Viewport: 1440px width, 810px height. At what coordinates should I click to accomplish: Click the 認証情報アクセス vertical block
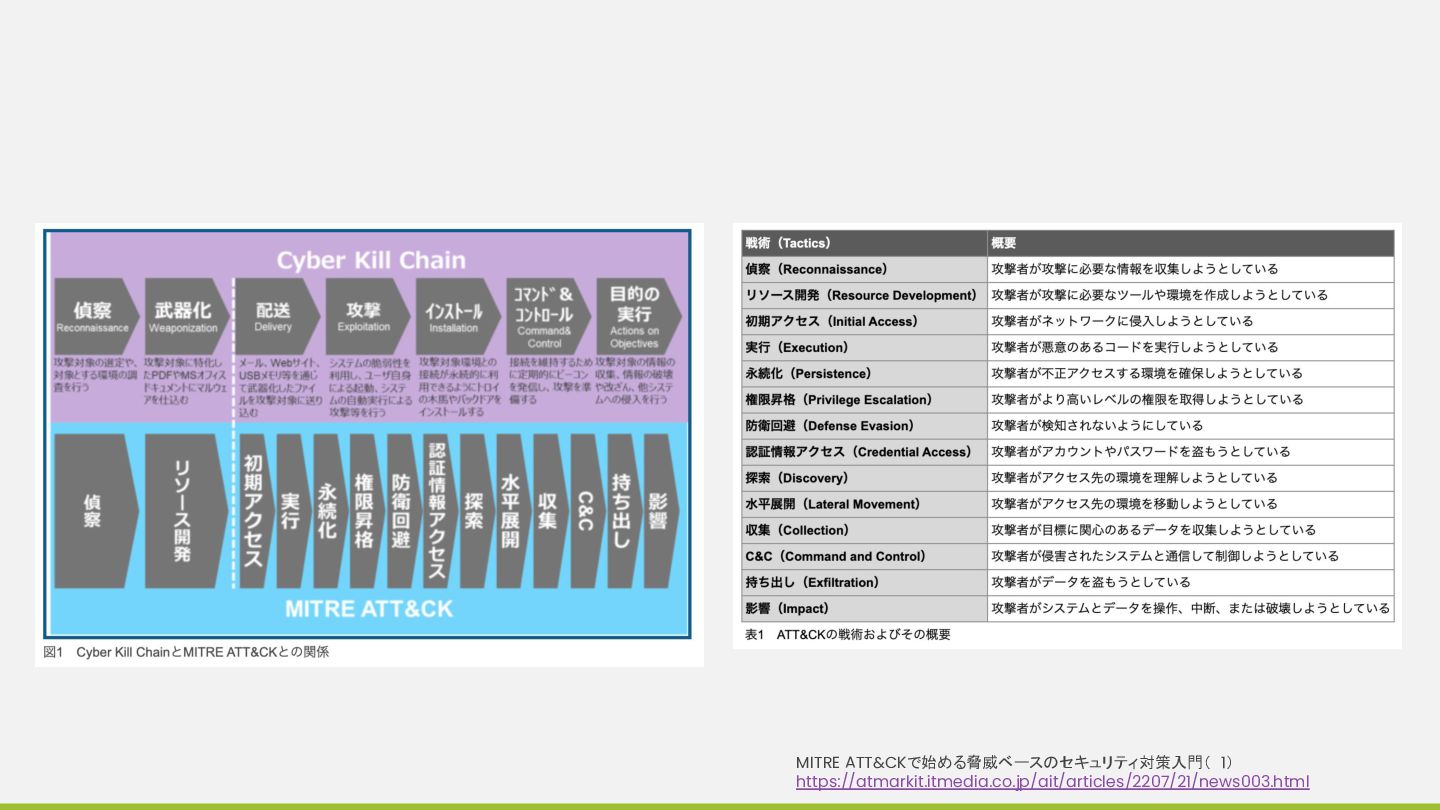438,511
